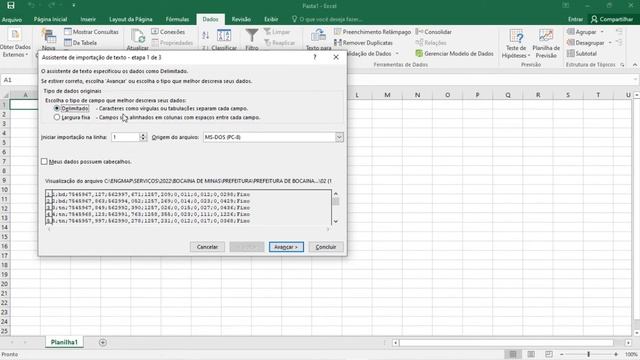The image size is (640, 360).
Task: Open the Origem do arquivo dropdown
Action: coord(339,137)
